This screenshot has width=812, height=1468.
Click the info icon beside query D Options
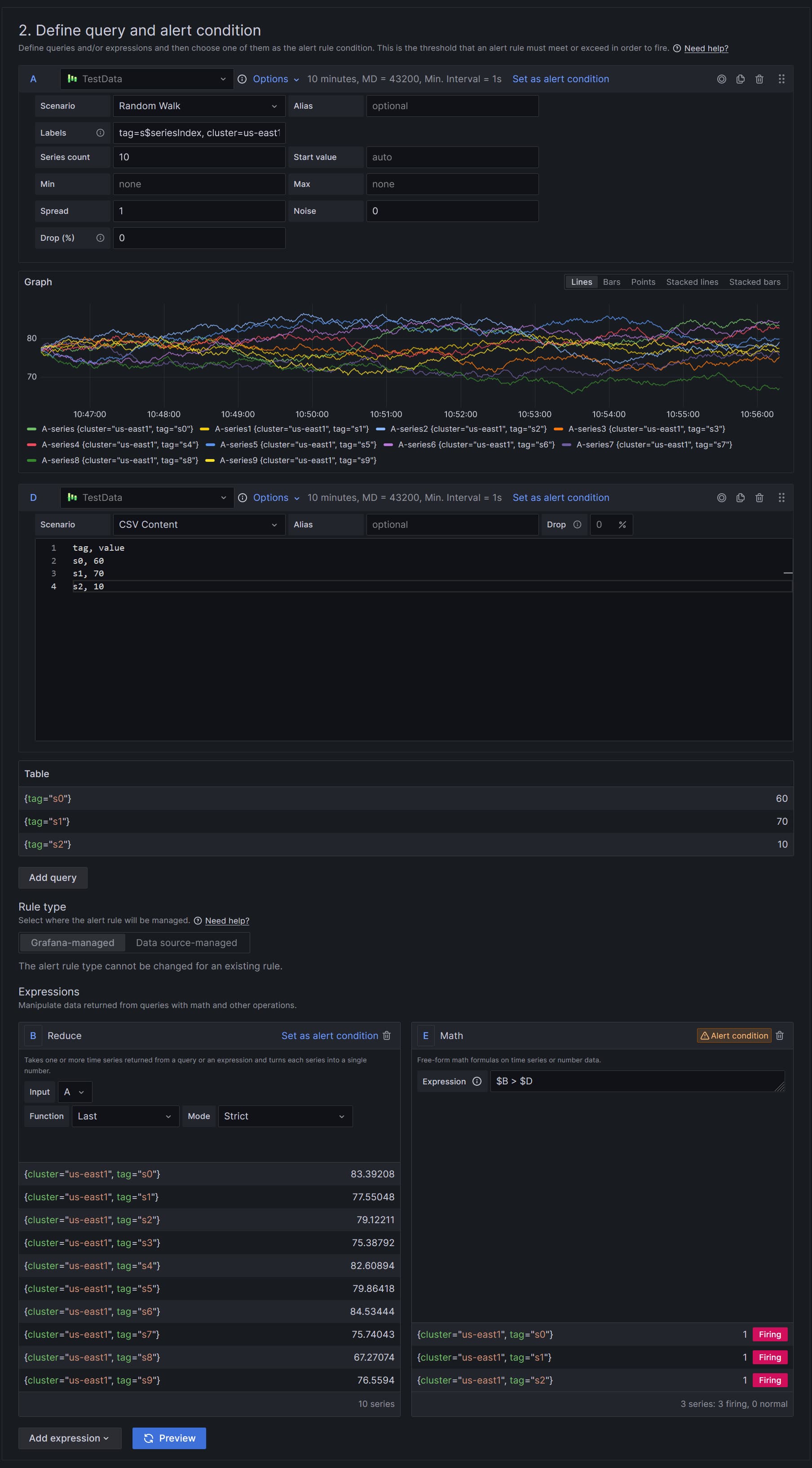tap(242, 498)
